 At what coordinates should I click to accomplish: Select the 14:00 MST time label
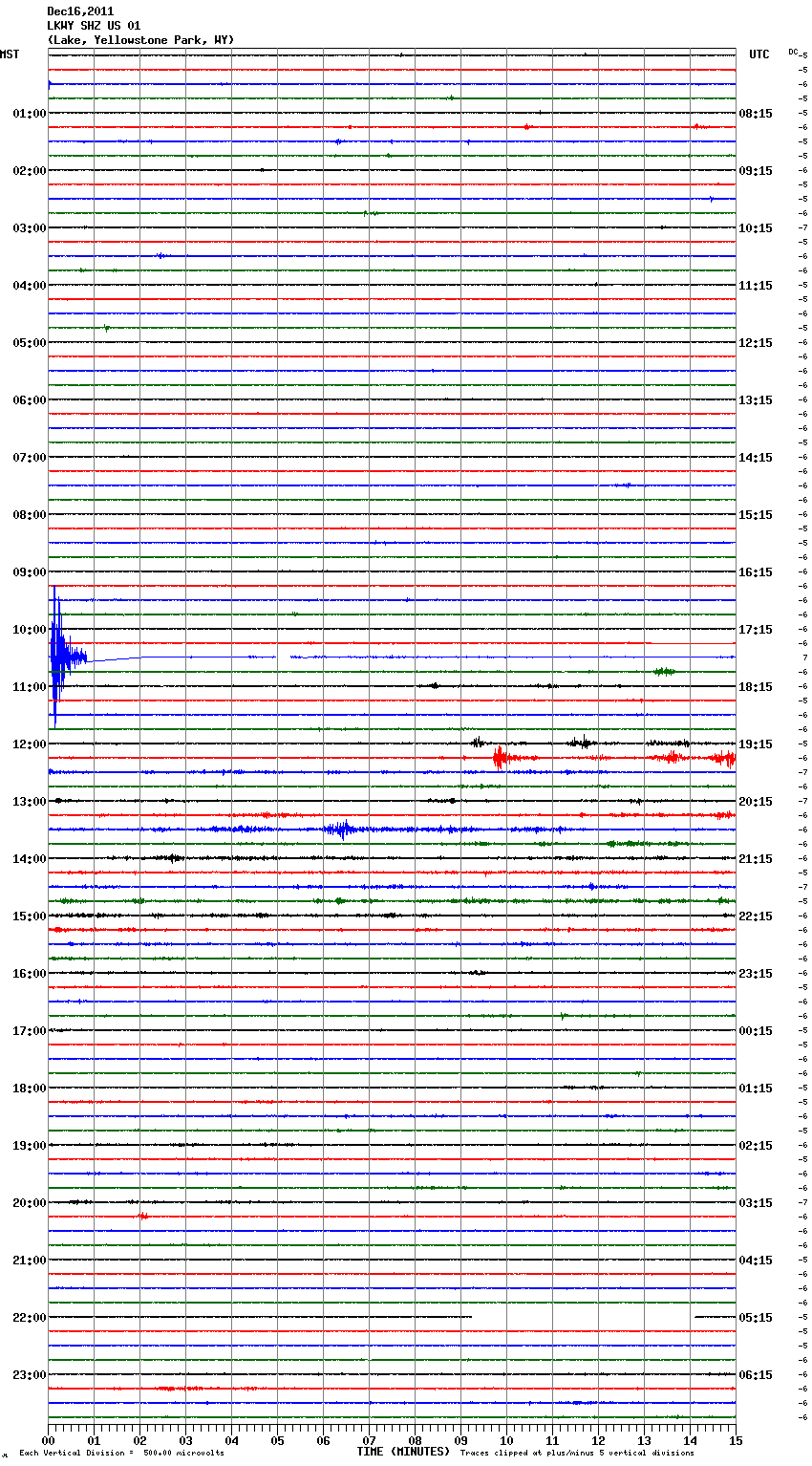[29, 859]
